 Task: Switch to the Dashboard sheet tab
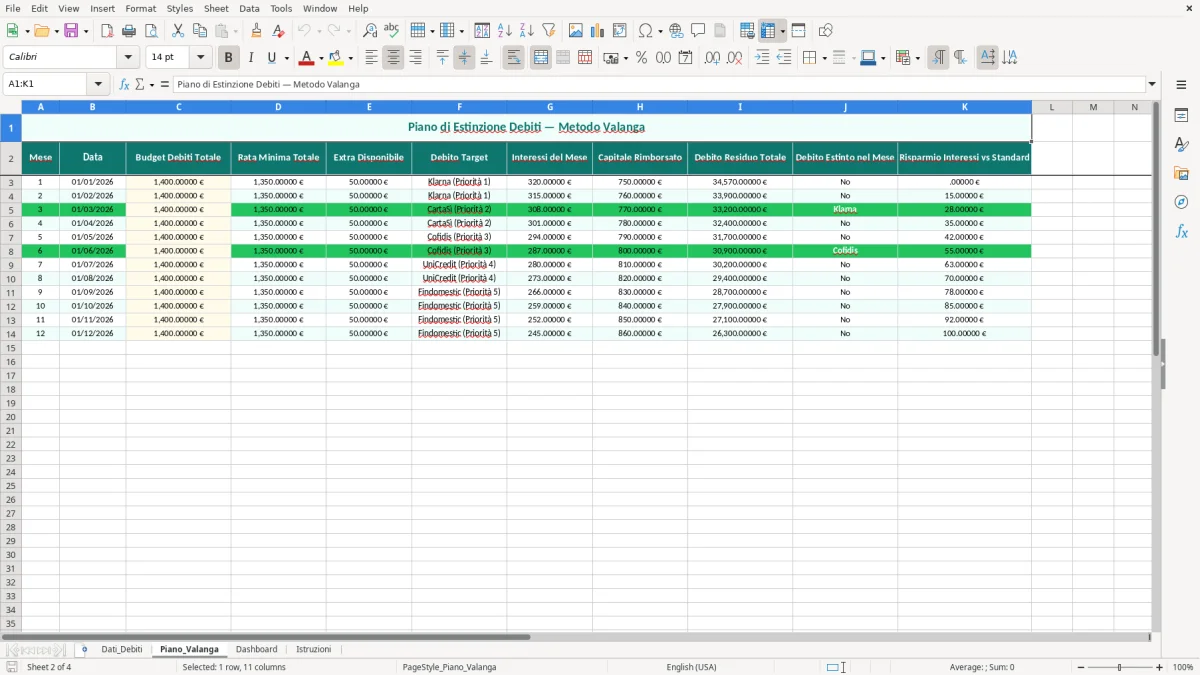[x=257, y=649]
